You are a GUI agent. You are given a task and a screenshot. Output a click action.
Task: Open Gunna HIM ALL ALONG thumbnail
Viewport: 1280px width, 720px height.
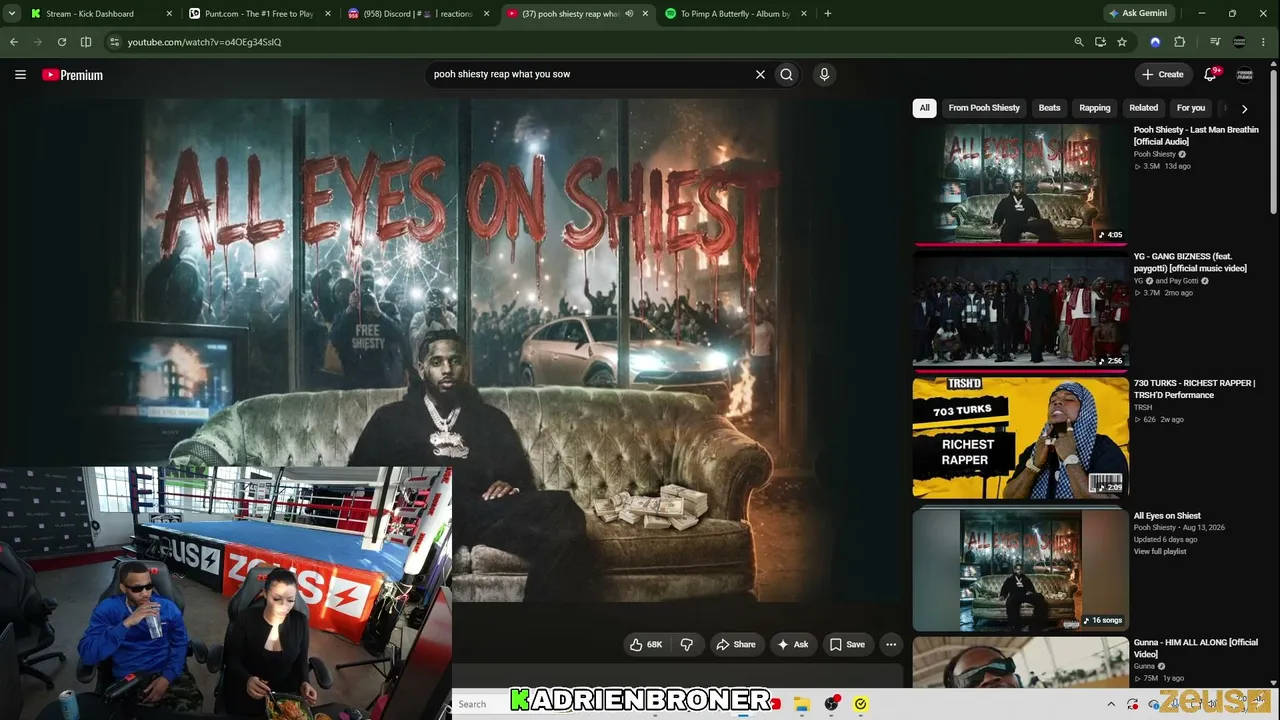pos(1020,662)
